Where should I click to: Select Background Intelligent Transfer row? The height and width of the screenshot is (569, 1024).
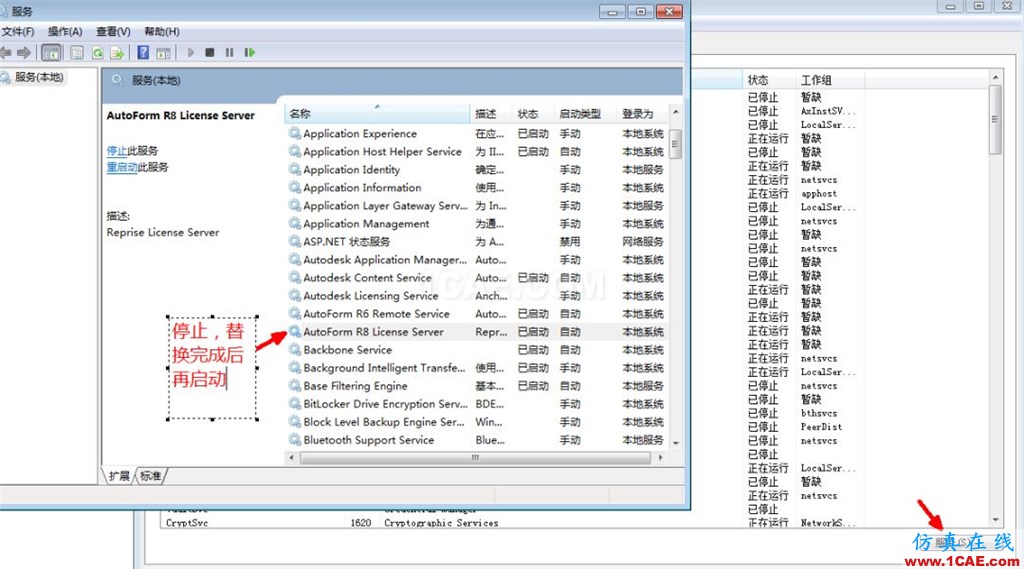click(x=477, y=368)
